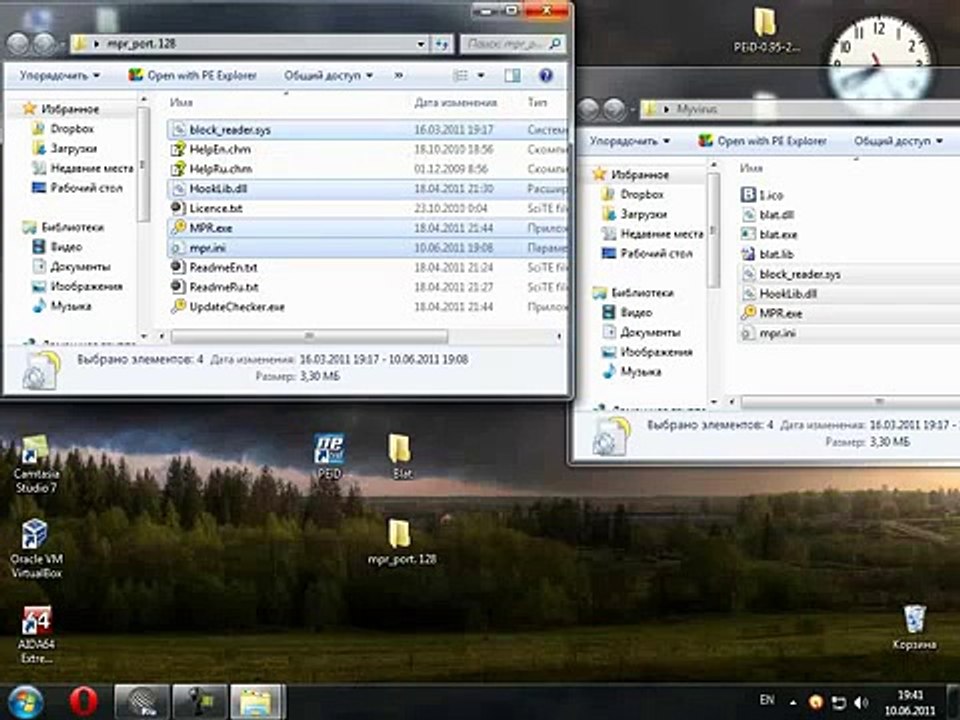The height and width of the screenshot is (720, 960).
Task: Launch Oracle VM VirtualBox shortcut
Action: click(36, 549)
